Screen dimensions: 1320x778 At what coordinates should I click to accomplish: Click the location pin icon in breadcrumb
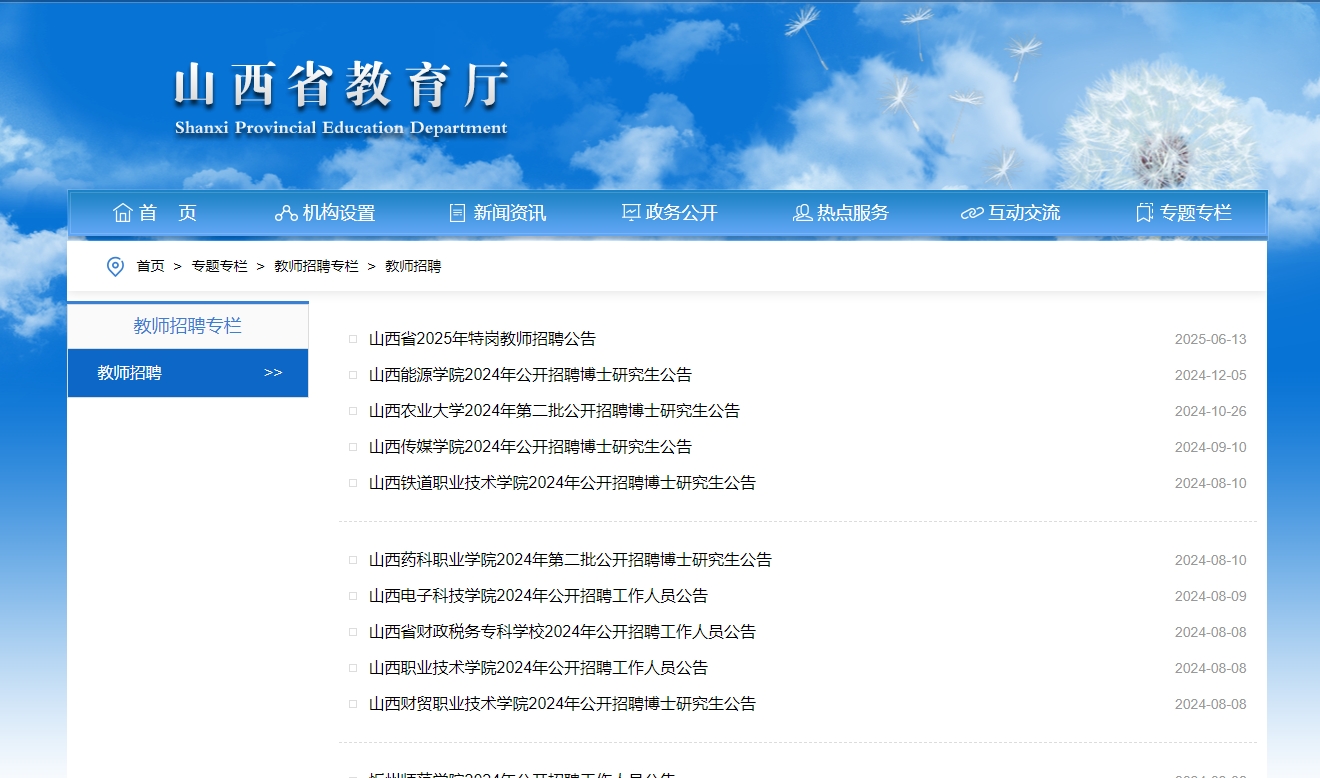coord(115,266)
